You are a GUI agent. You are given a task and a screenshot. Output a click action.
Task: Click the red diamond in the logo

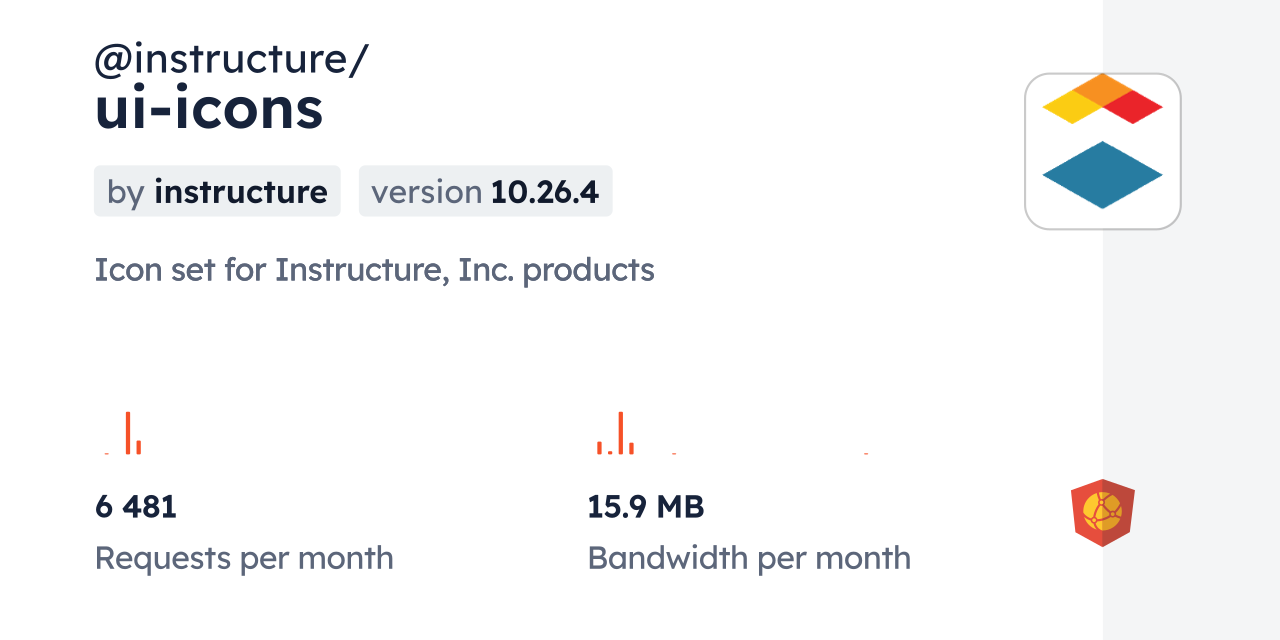1134,106
